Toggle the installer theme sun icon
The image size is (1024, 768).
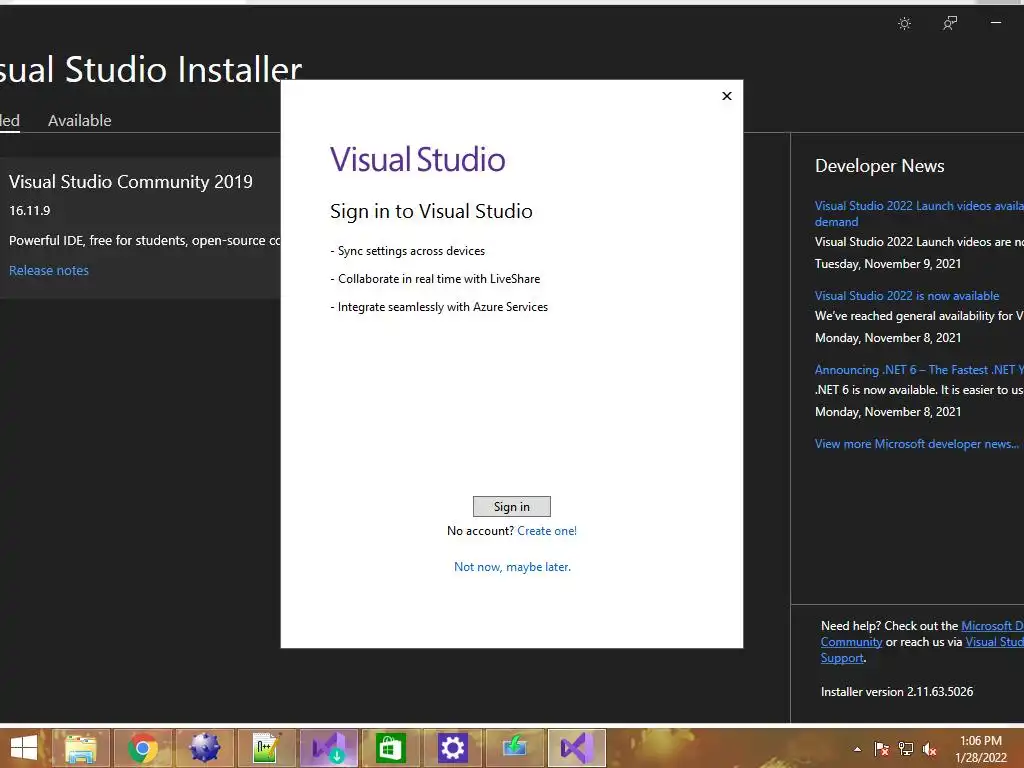[x=904, y=24]
